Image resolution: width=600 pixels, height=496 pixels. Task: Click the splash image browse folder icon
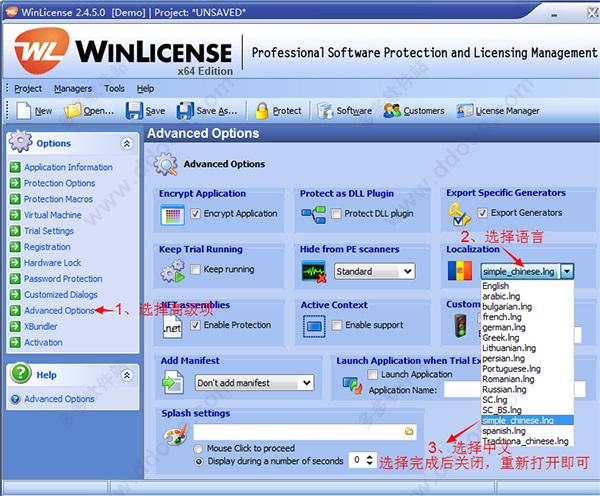409,431
